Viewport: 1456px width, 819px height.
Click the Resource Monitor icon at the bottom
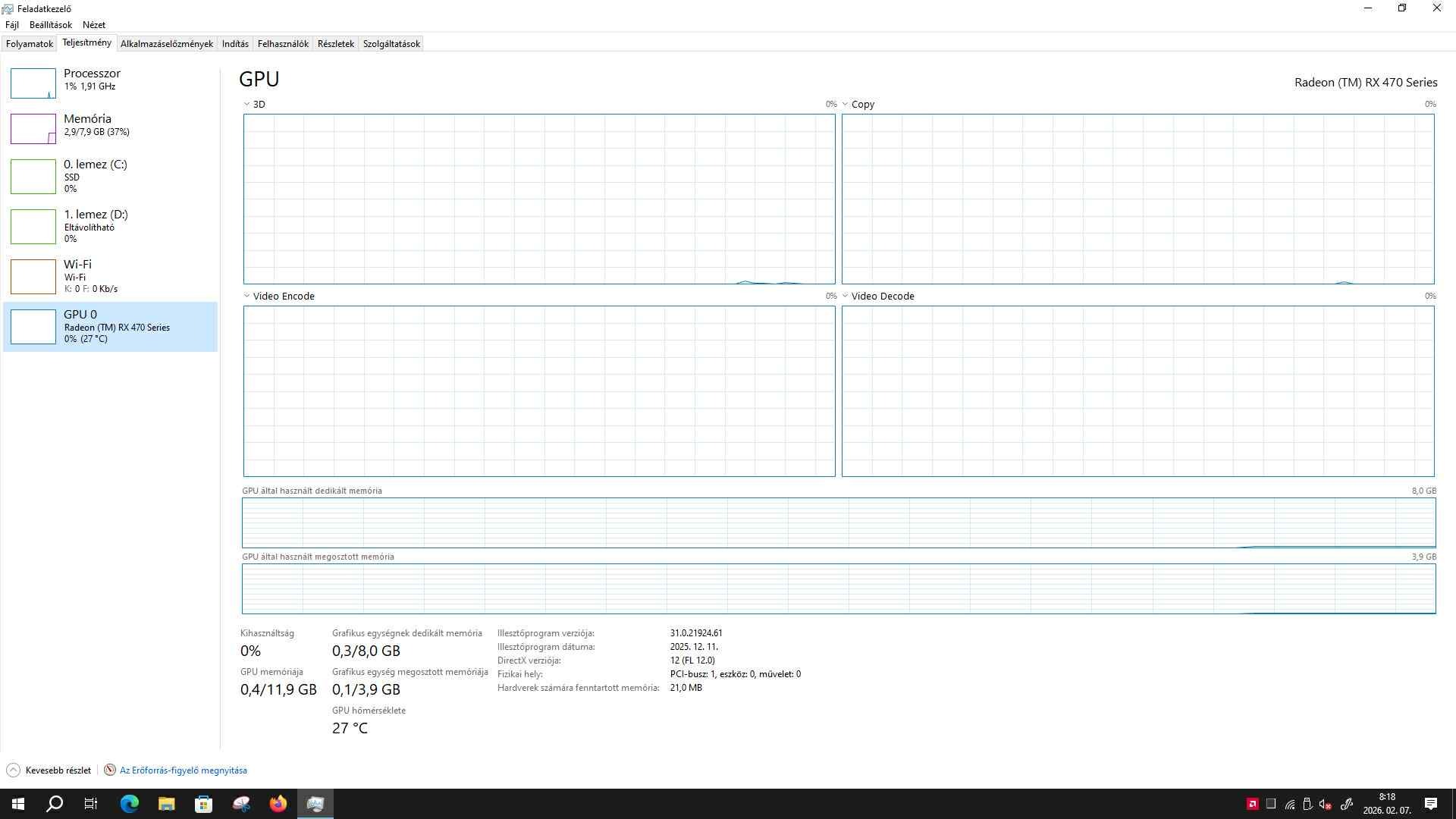110,770
